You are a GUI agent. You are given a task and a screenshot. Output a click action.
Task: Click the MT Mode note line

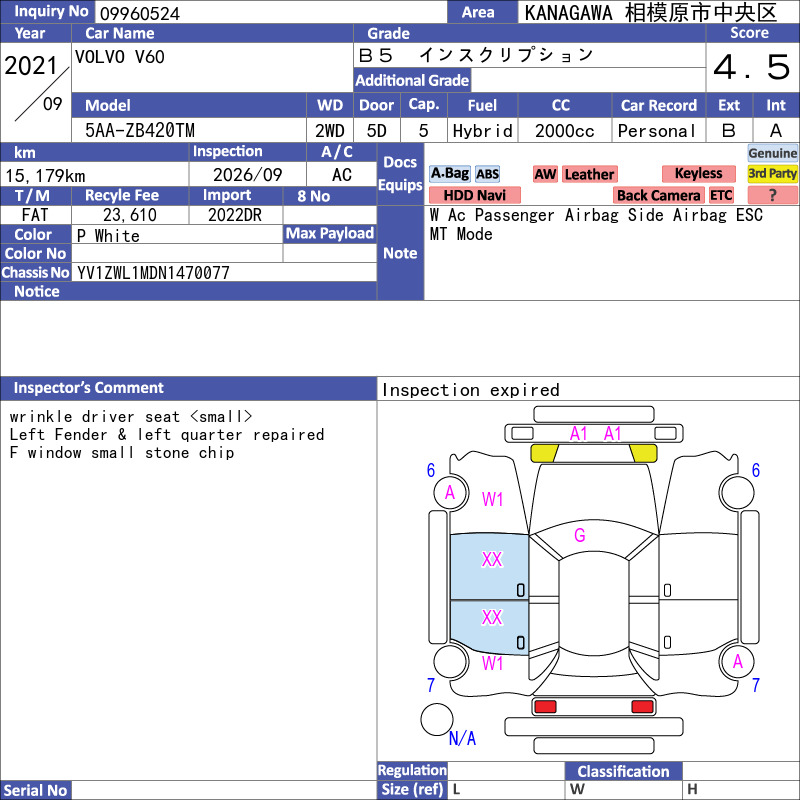point(461,234)
